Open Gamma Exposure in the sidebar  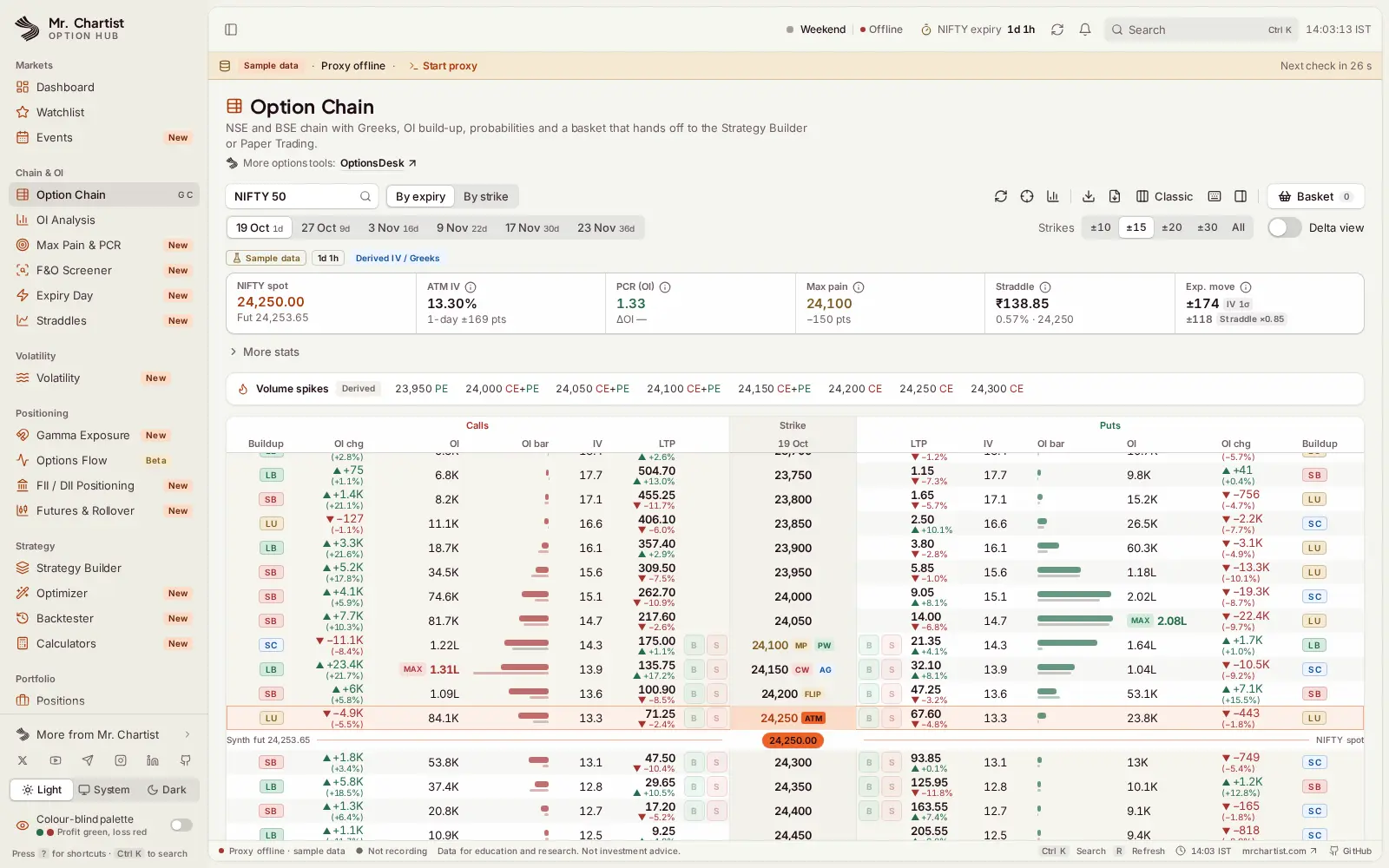point(104,435)
